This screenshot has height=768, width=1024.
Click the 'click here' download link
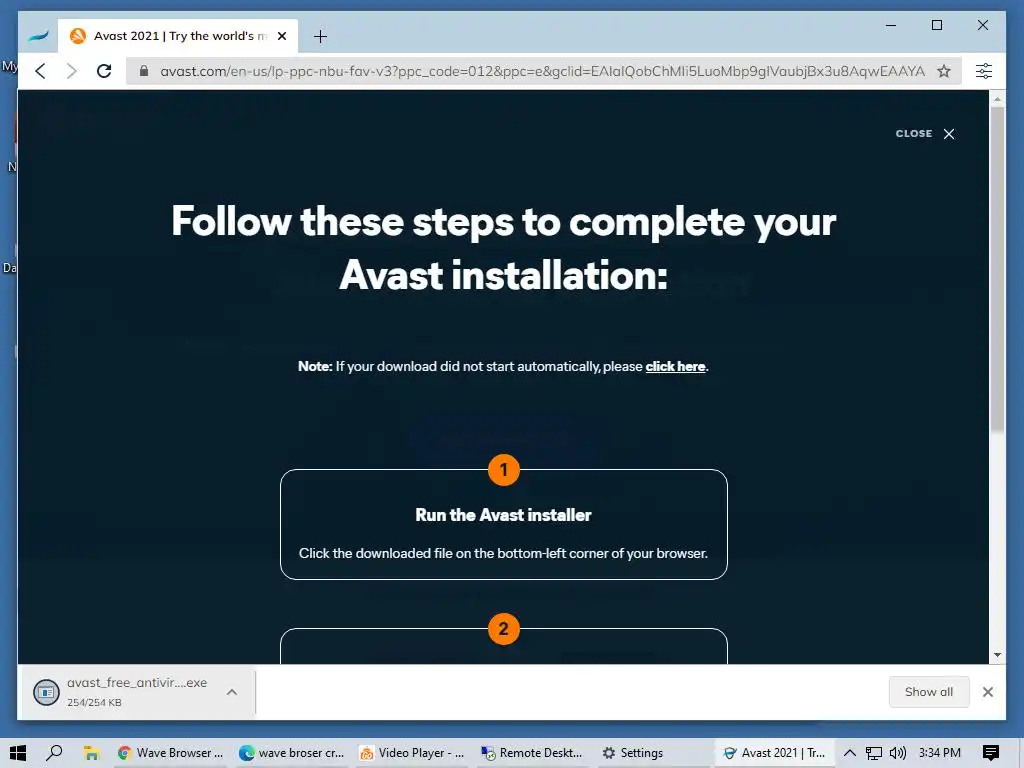(x=675, y=366)
